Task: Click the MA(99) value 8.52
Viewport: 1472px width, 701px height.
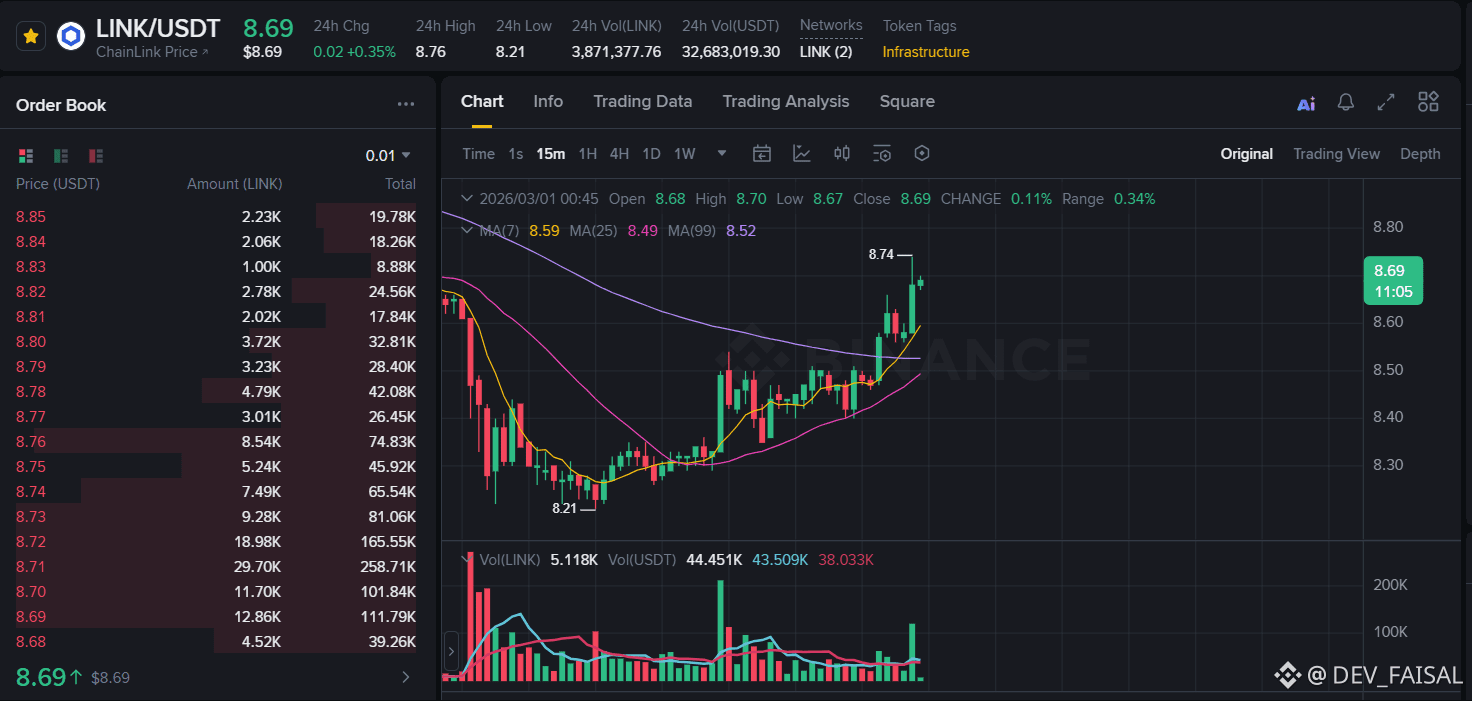Action: click(x=741, y=230)
